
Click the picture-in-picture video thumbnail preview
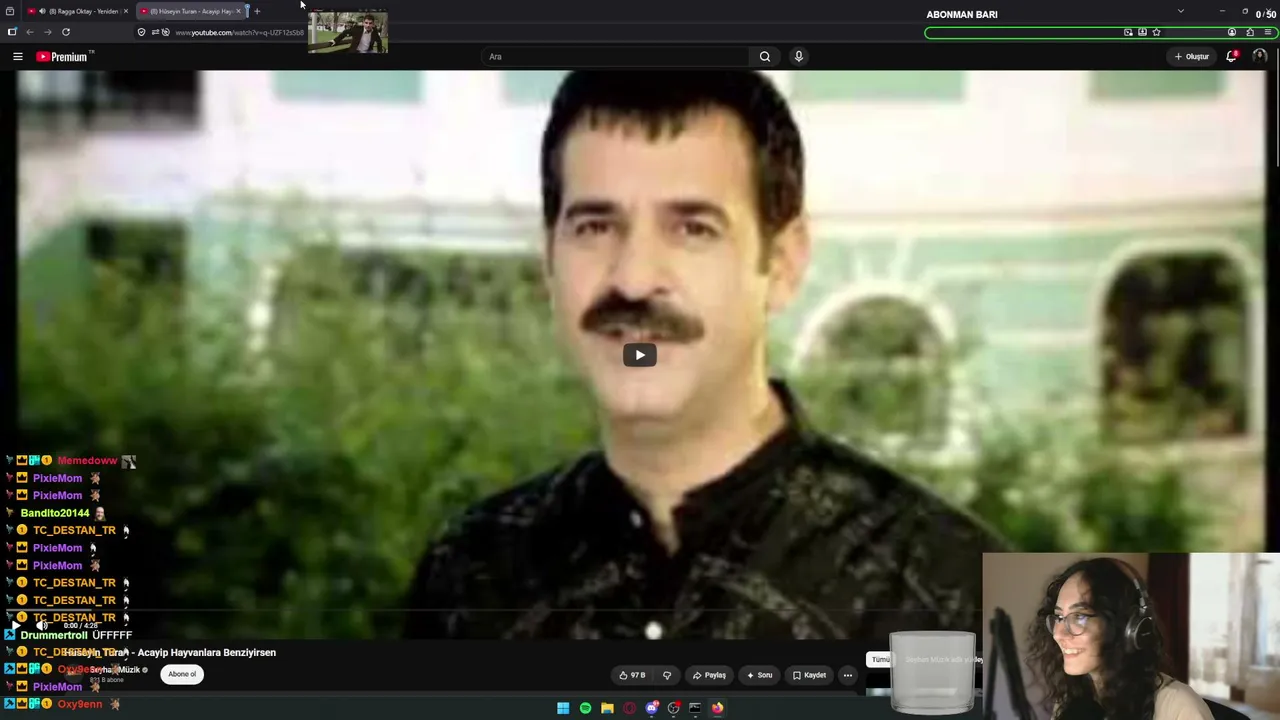348,32
